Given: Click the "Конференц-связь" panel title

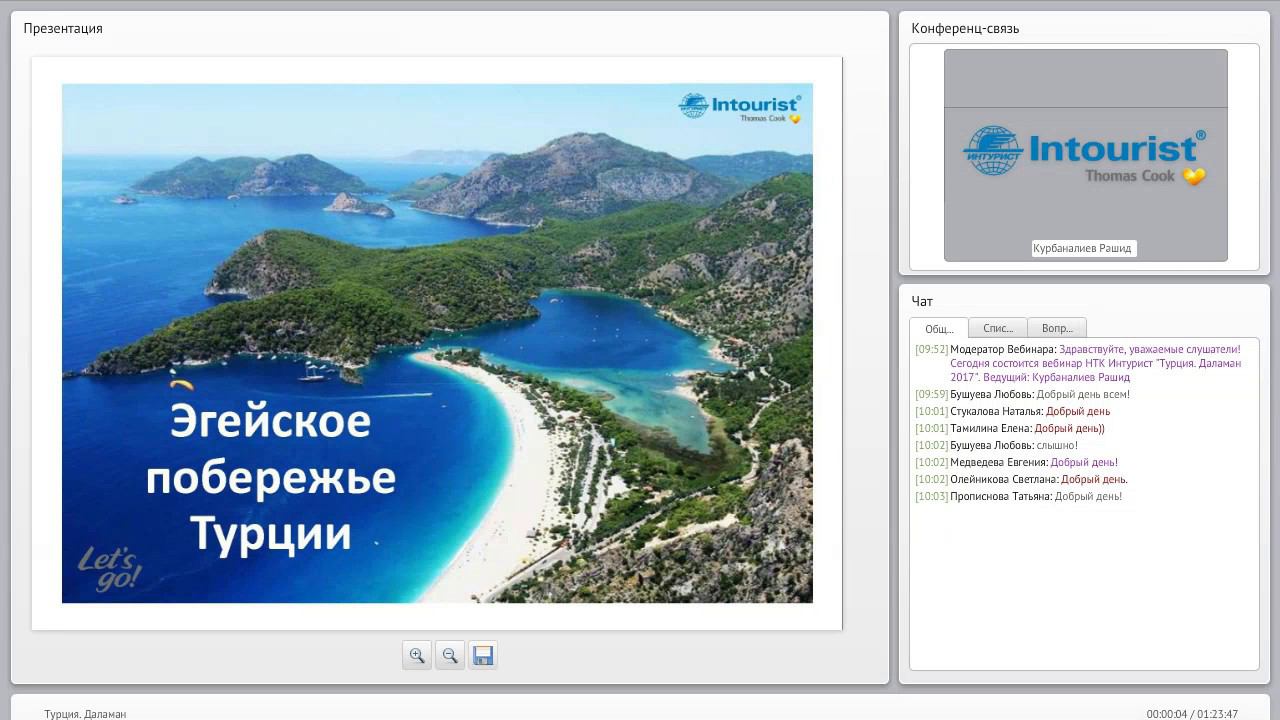Looking at the screenshot, I should click(965, 28).
